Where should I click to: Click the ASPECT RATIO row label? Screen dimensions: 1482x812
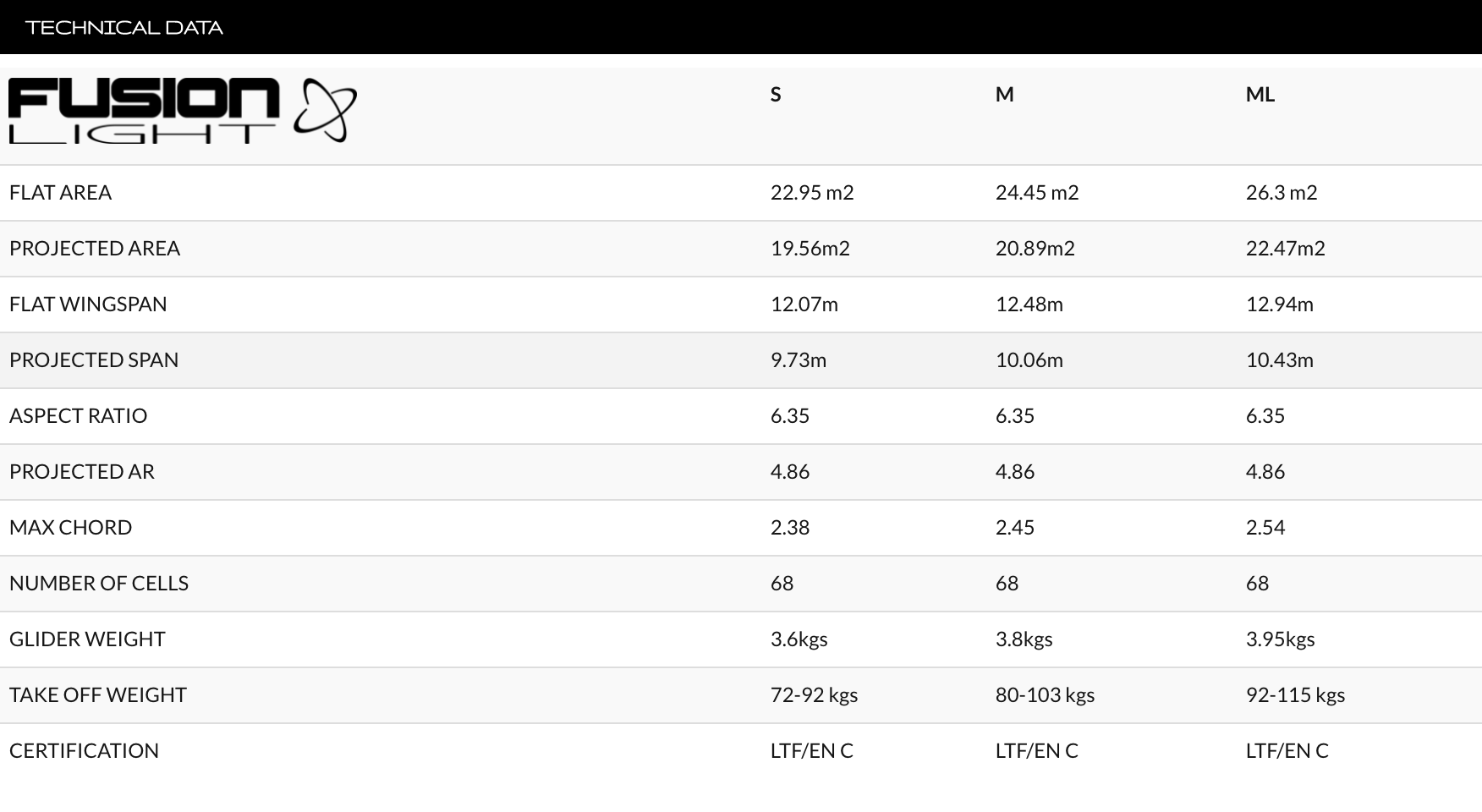[x=79, y=415]
